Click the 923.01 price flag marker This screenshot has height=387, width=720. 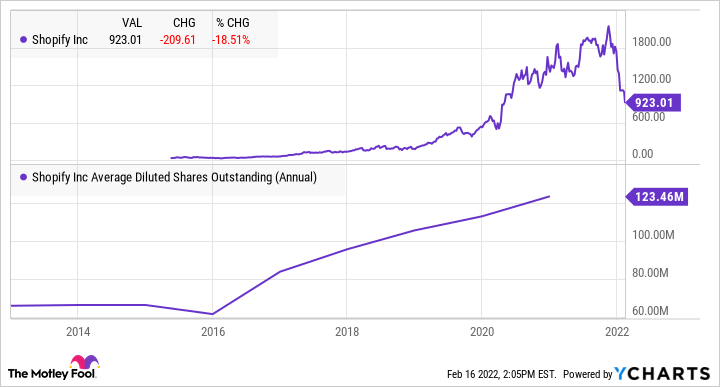point(653,102)
